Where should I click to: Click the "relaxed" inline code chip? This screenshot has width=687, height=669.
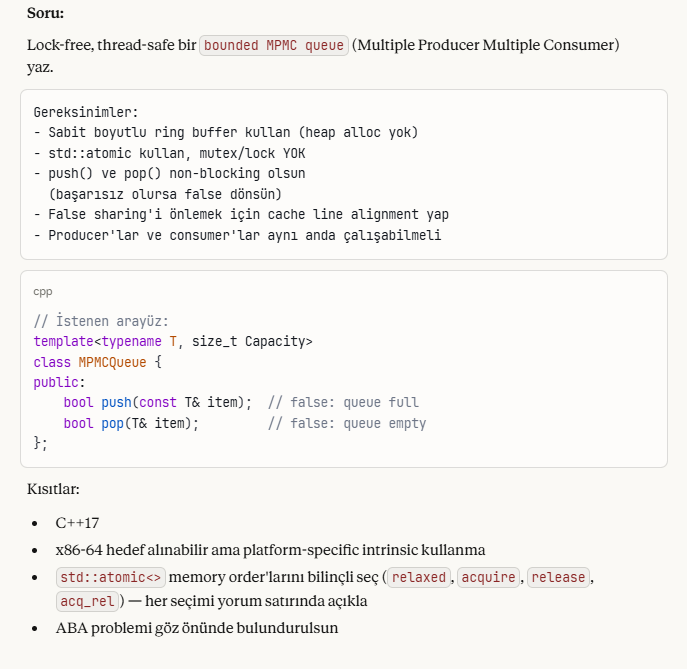[417, 578]
